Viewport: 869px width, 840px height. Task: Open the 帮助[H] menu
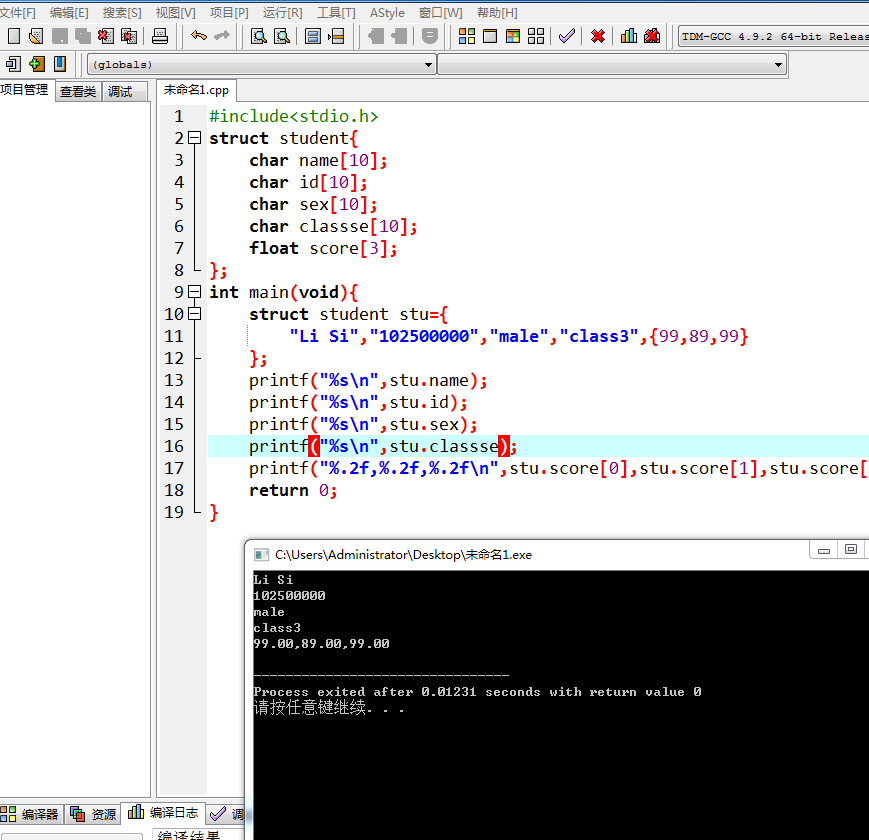(497, 13)
